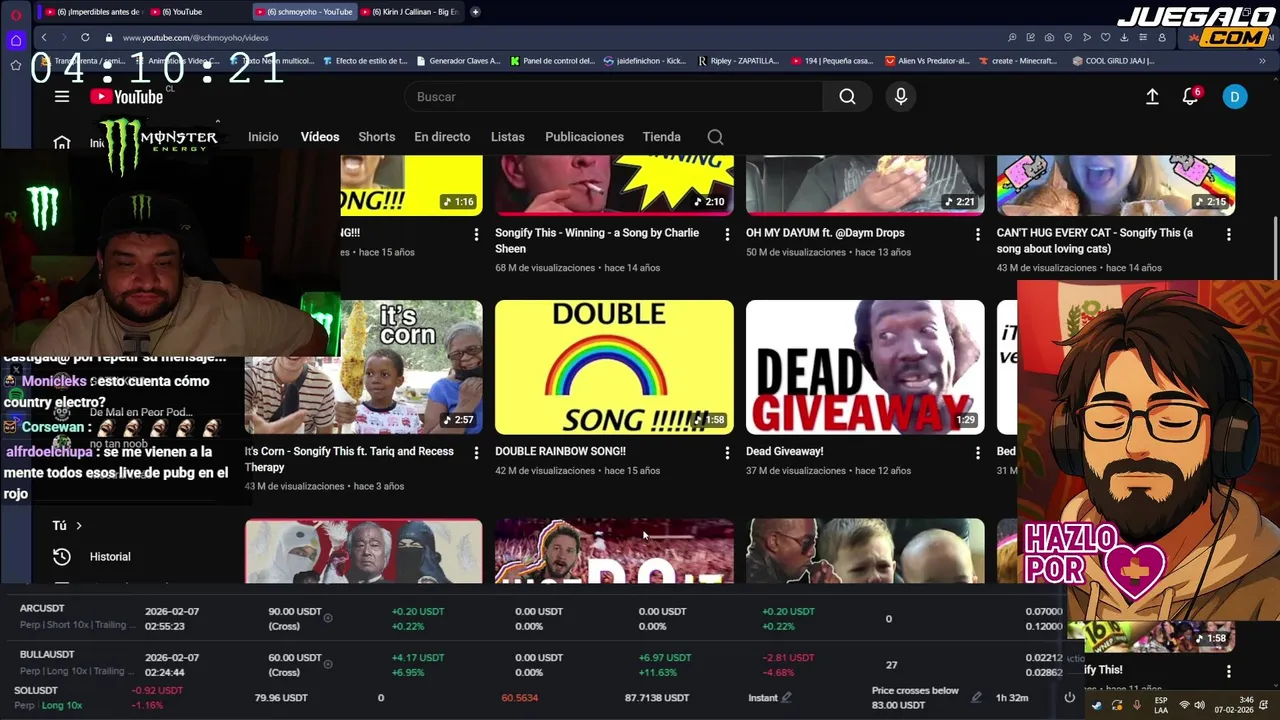Click the browser forward arrow
This screenshot has height=720, width=1280.
[x=64, y=37]
